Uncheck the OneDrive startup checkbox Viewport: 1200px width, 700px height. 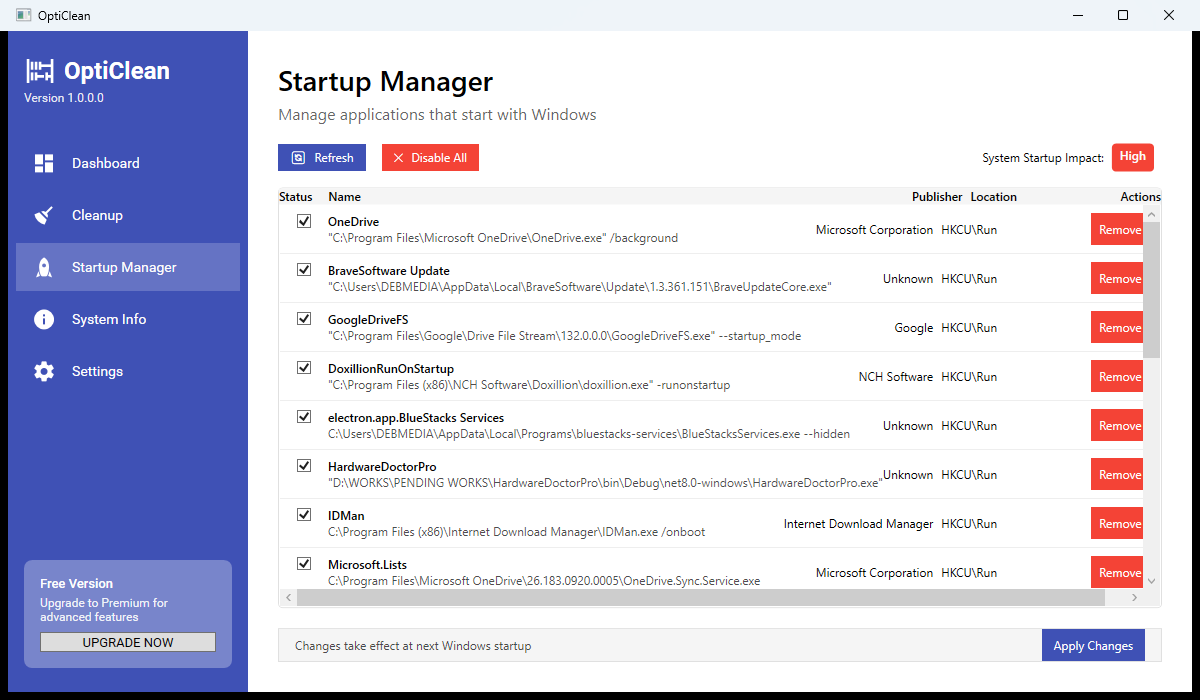coord(304,221)
